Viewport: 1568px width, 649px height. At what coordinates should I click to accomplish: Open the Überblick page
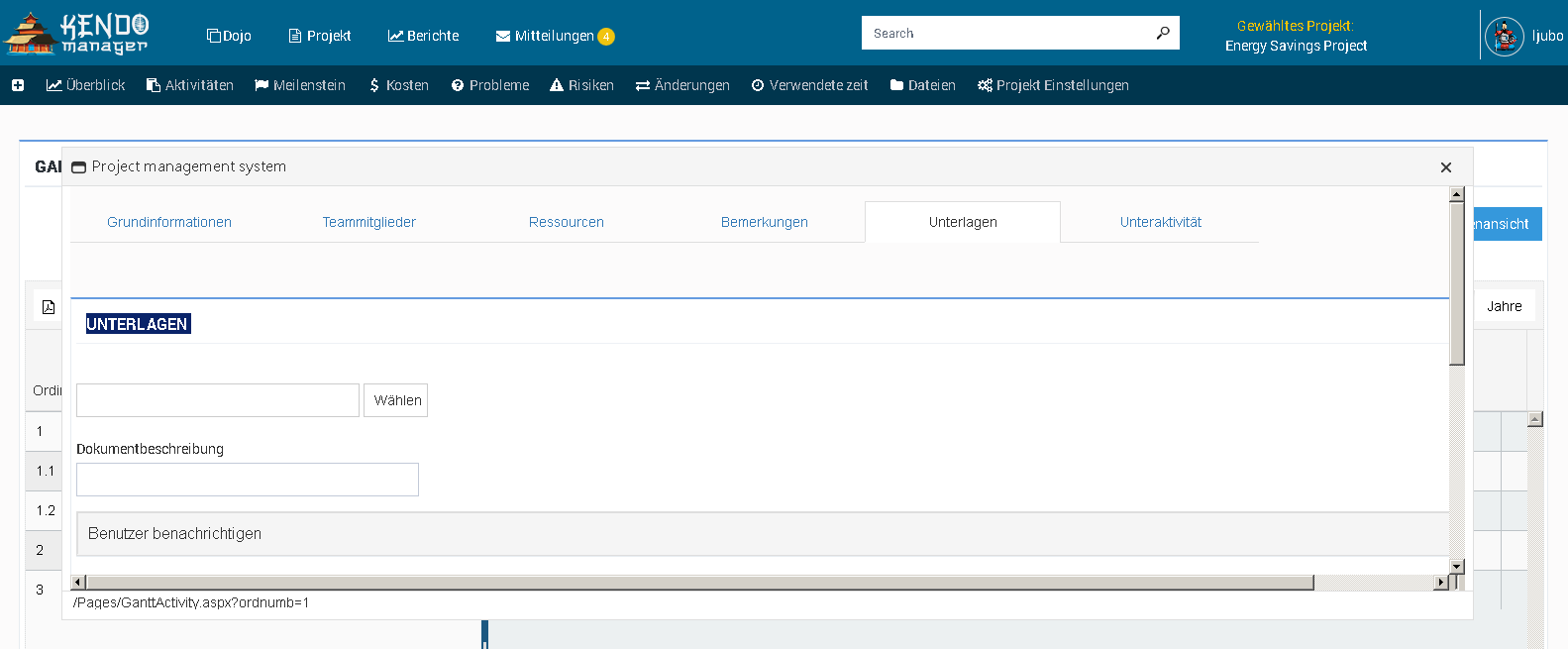pos(85,85)
